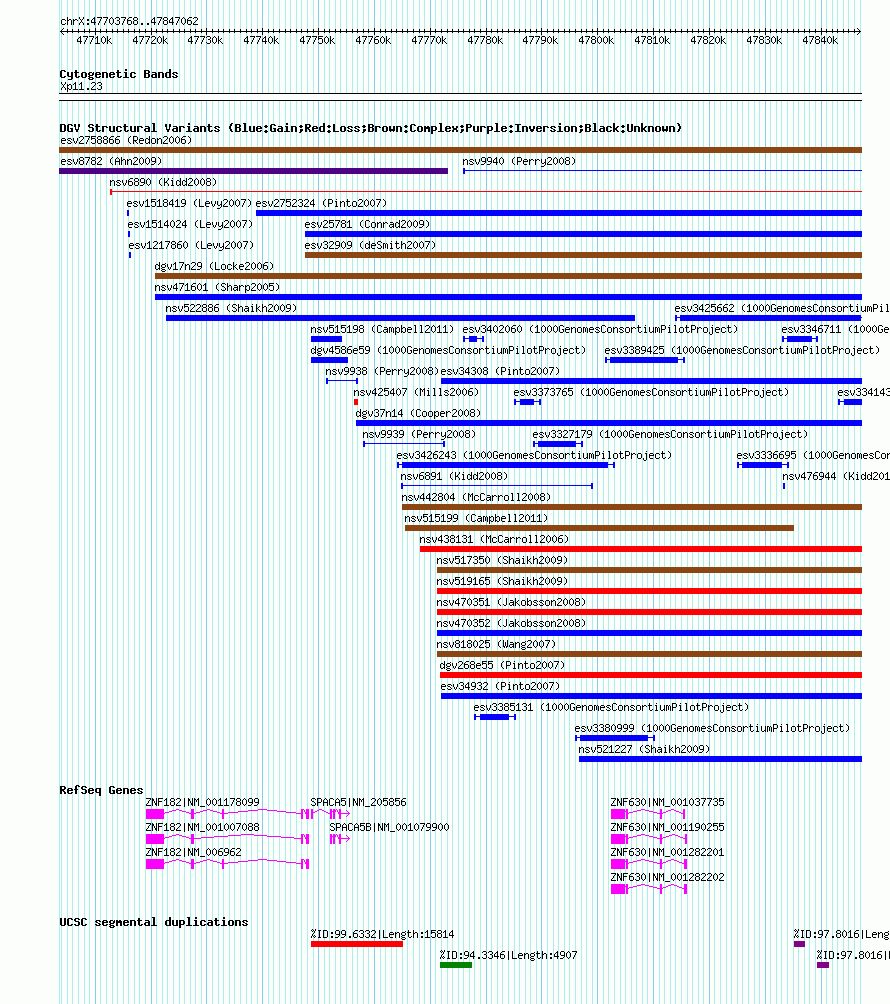Open nsv9938 (Perry2008) label
The image size is (890, 1004).
click(382, 371)
